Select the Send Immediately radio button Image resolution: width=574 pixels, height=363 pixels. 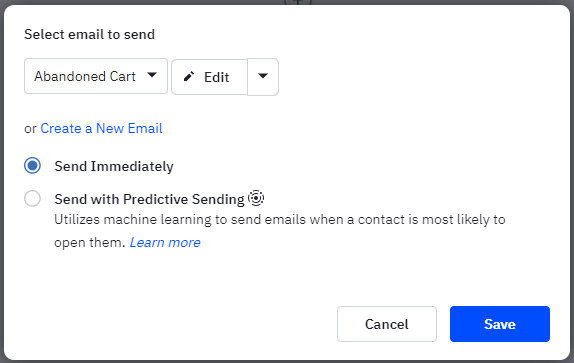click(x=33, y=165)
